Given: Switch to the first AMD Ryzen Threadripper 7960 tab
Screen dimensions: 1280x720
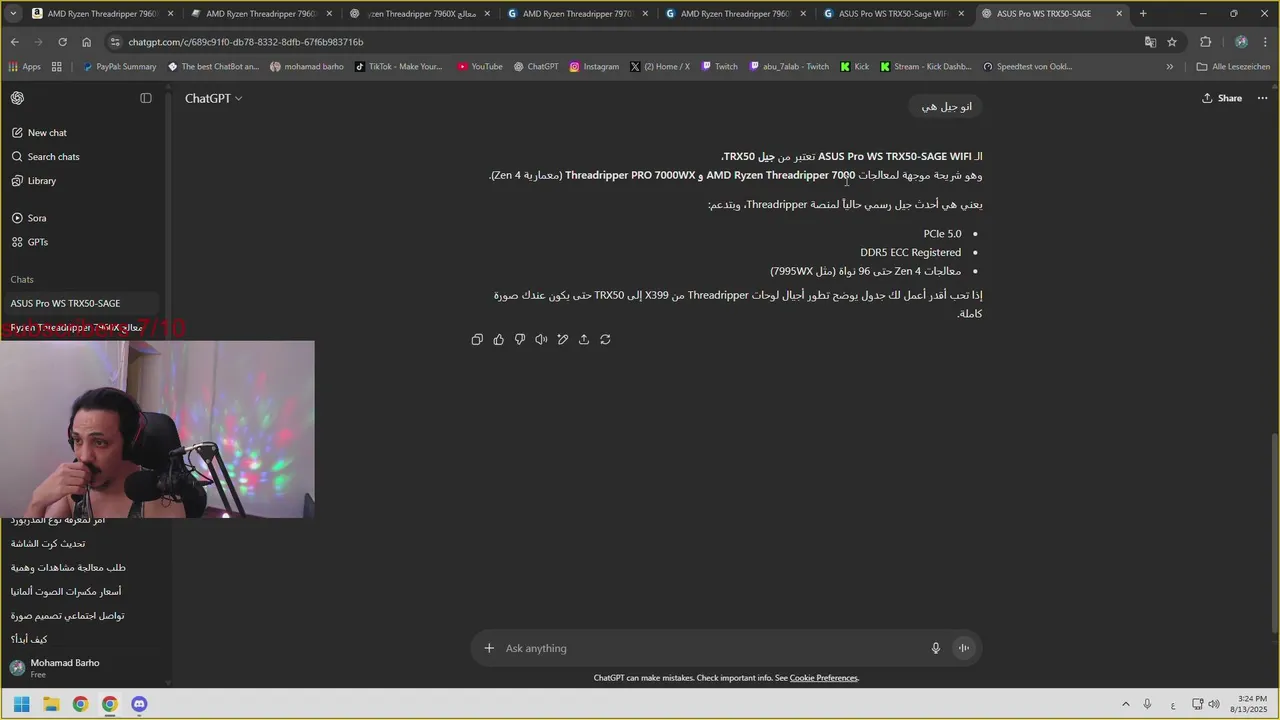Looking at the screenshot, I should coord(102,14).
